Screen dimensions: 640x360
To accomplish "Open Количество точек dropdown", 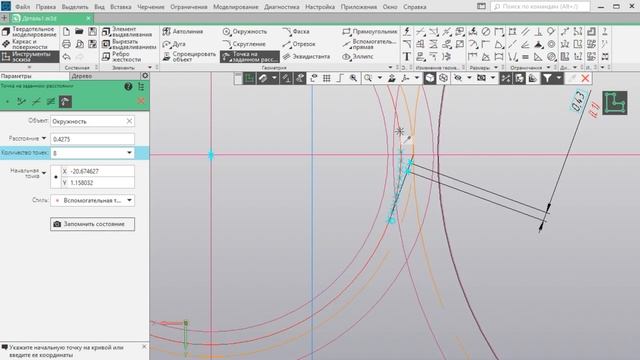I will point(129,153).
